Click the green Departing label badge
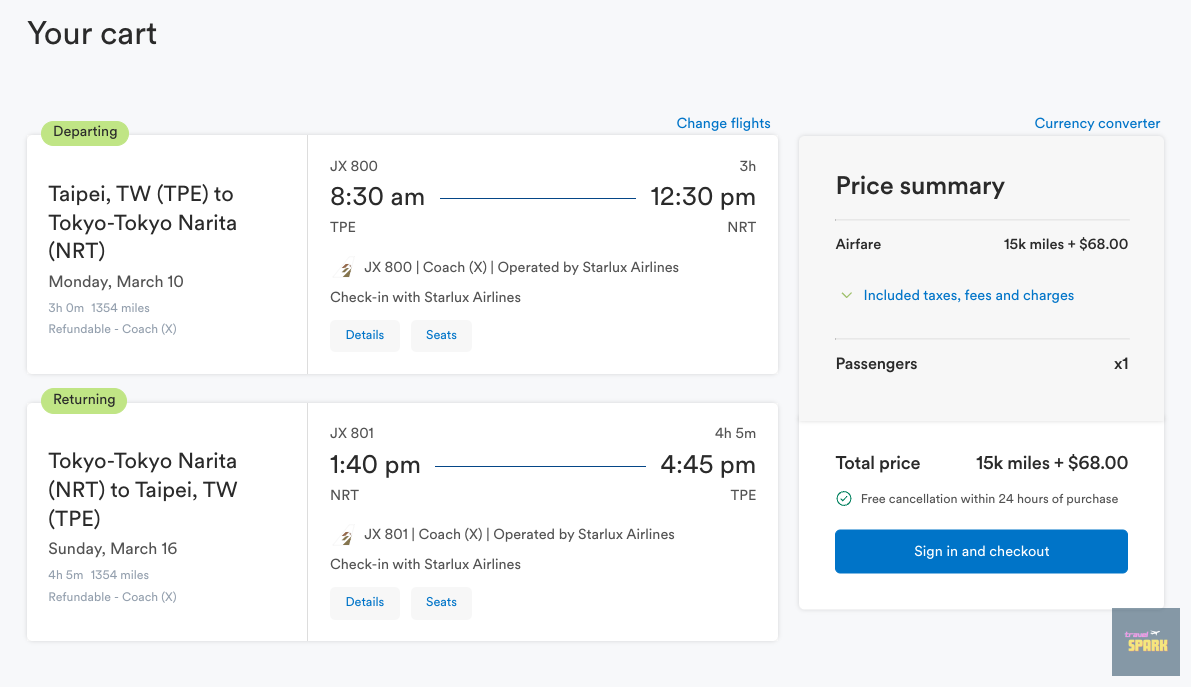 click(85, 132)
